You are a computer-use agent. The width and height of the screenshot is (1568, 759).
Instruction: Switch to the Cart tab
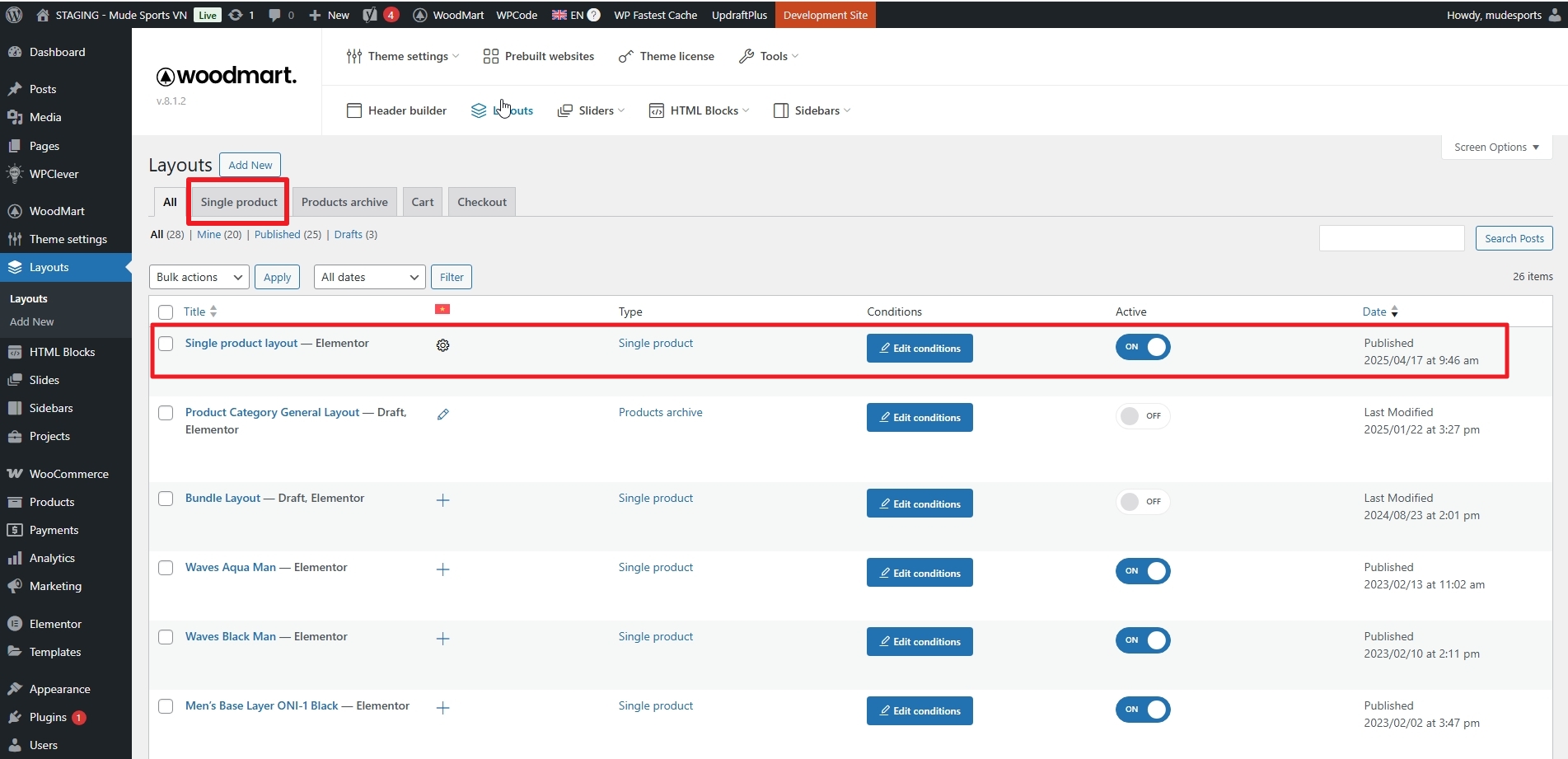(x=423, y=202)
